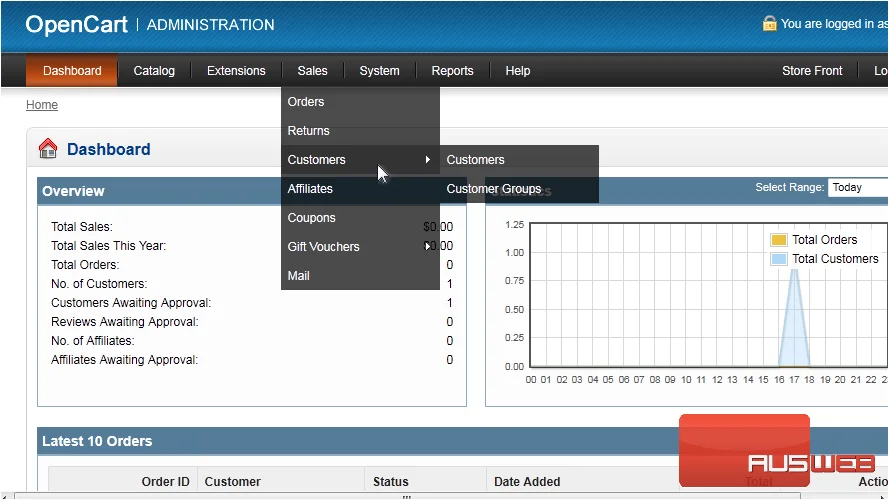889x500 pixels.
Task: Open the Sales menu
Action: pyautogui.click(x=312, y=71)
